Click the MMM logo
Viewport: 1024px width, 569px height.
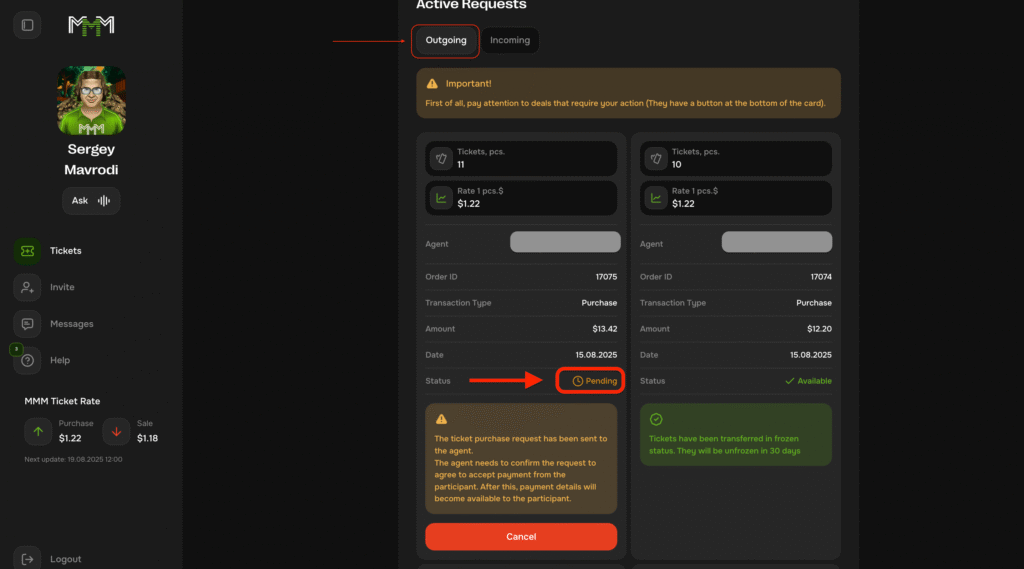[91, 25]
